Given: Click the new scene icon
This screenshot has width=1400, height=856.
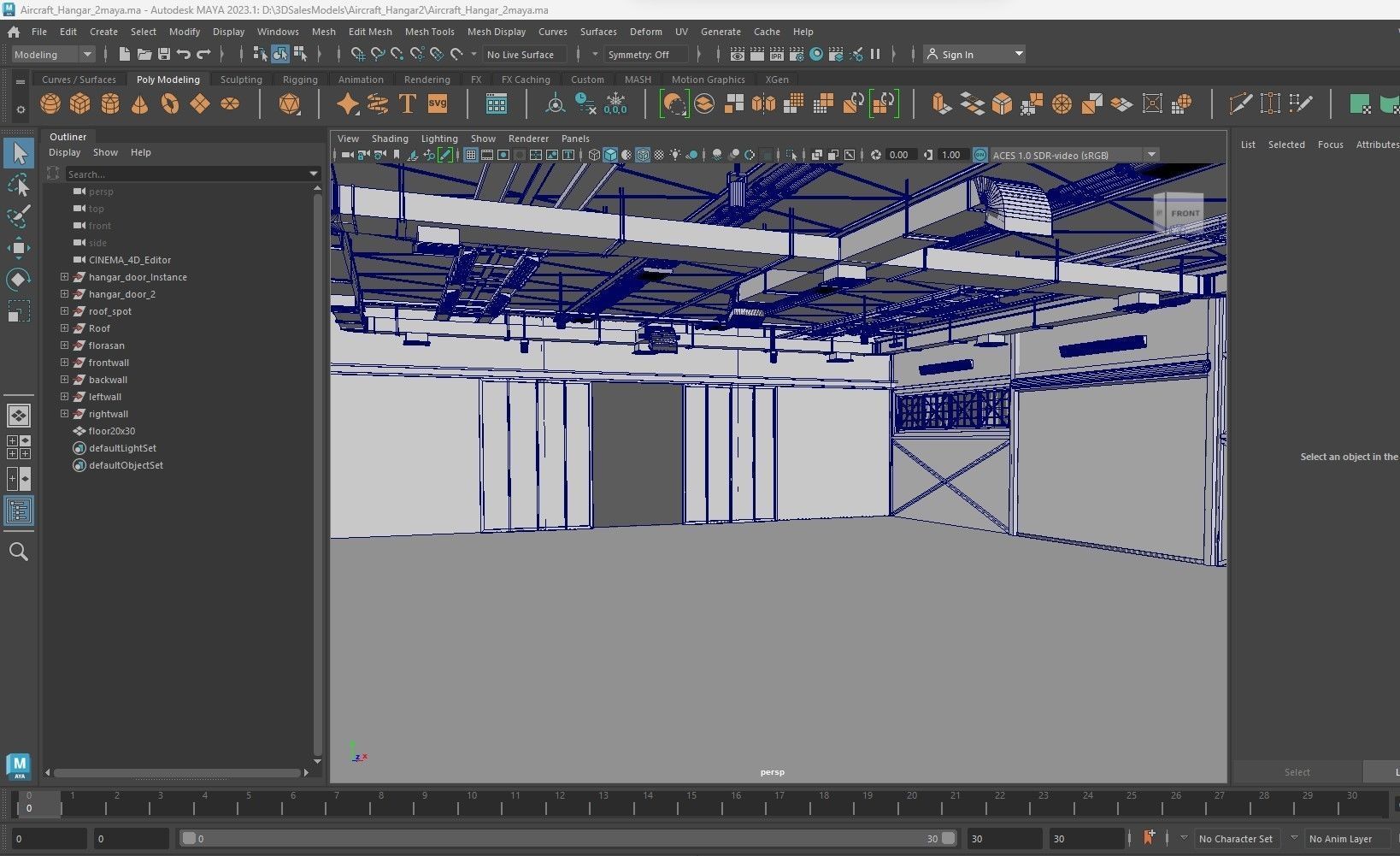Looking at the screenshot, I should click(x=124, y=54).
